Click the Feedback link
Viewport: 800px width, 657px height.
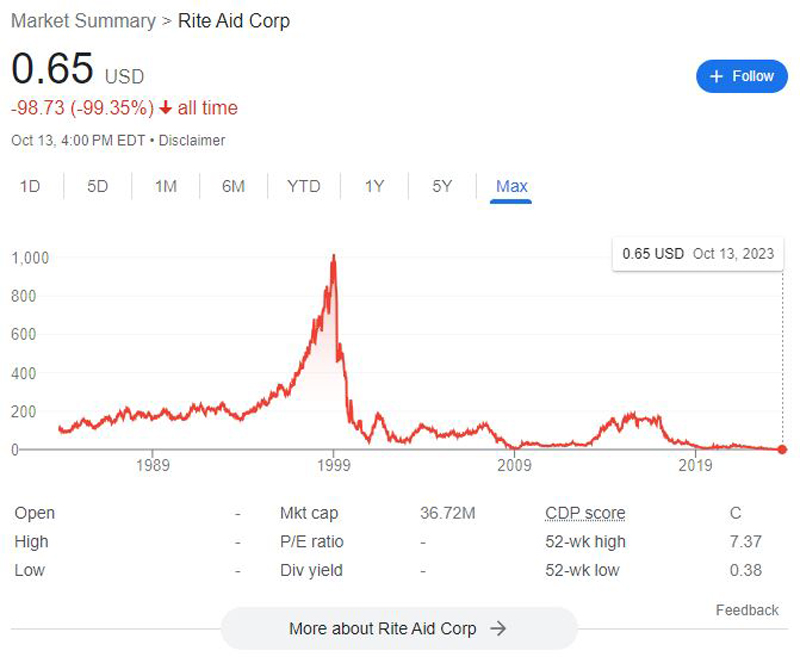pyautogui.click(x=747, y=610)
